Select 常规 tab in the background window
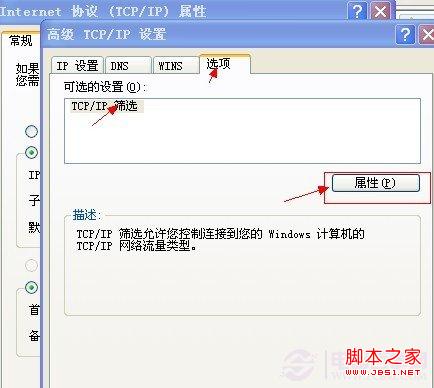 21,41
